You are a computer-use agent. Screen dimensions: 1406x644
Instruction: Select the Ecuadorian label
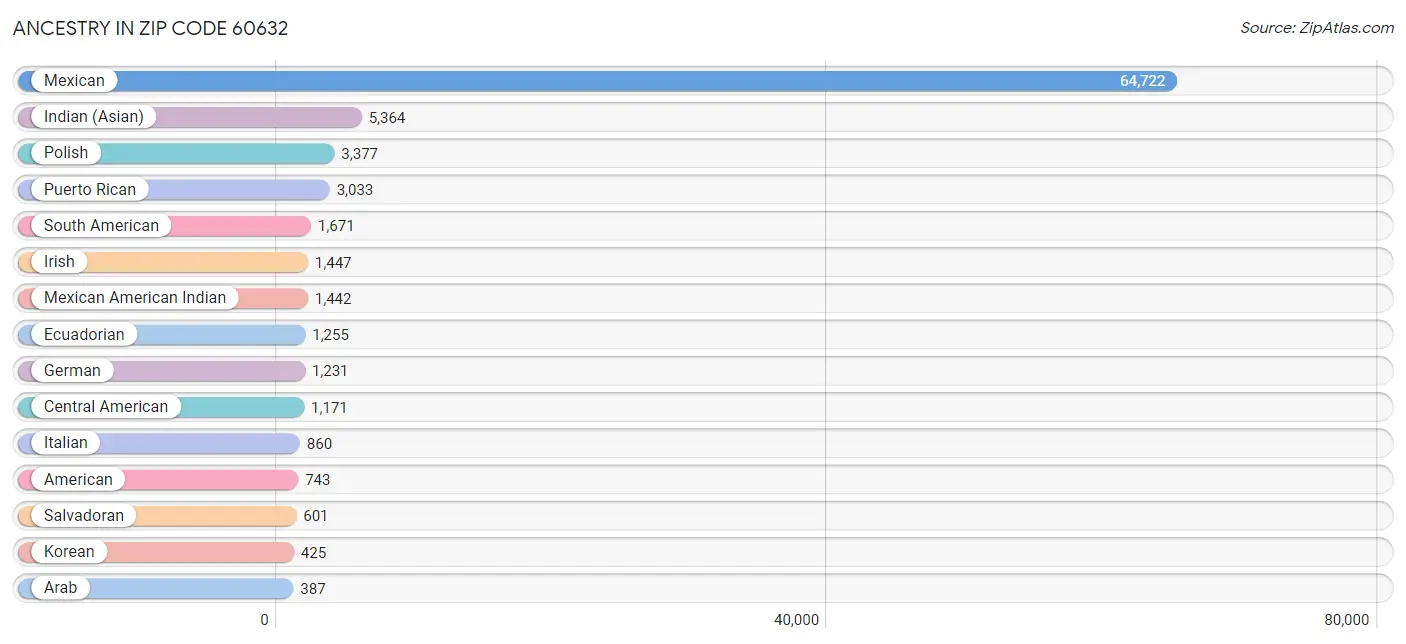84,334
